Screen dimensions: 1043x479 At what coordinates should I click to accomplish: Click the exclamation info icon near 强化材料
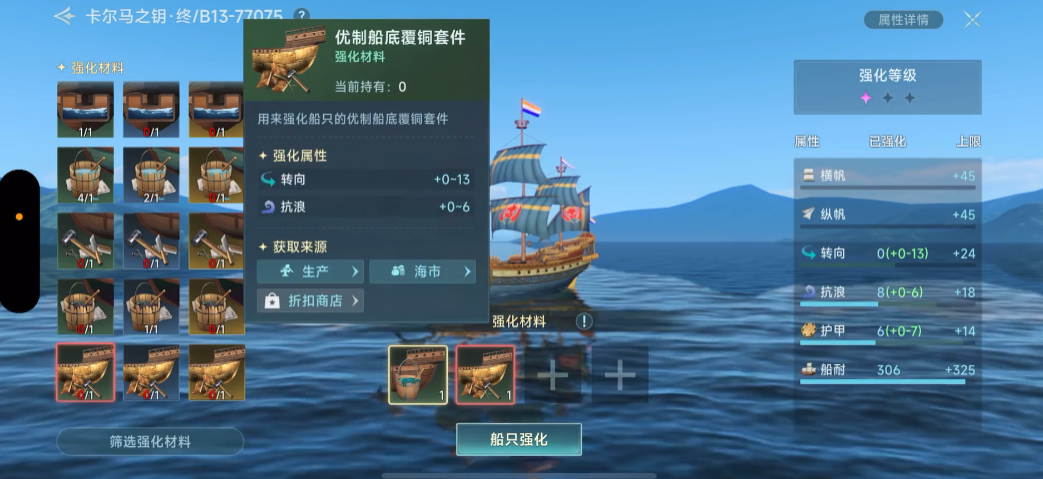(584, 321)
